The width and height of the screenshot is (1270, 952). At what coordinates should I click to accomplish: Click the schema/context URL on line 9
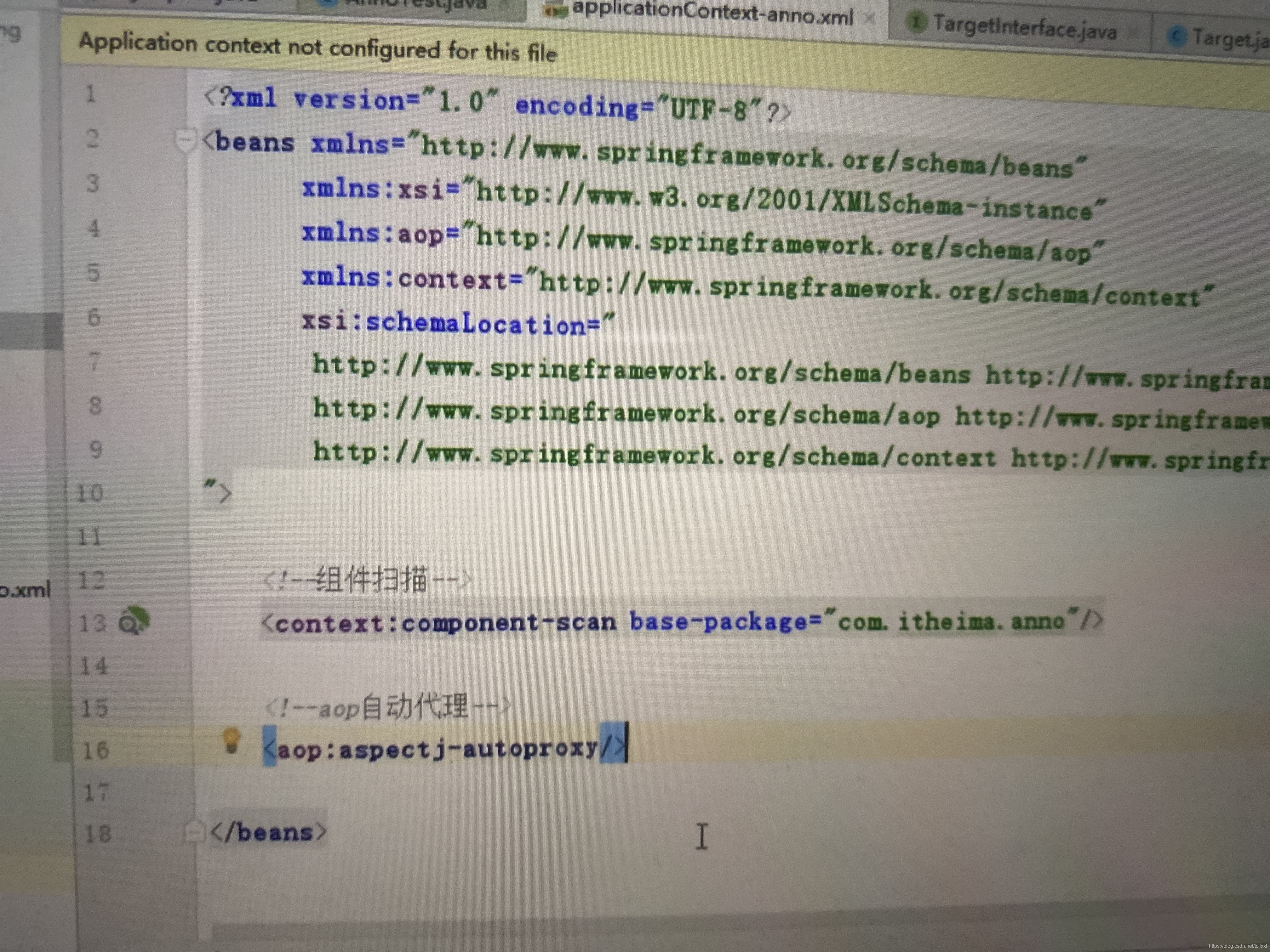point(654,455)
